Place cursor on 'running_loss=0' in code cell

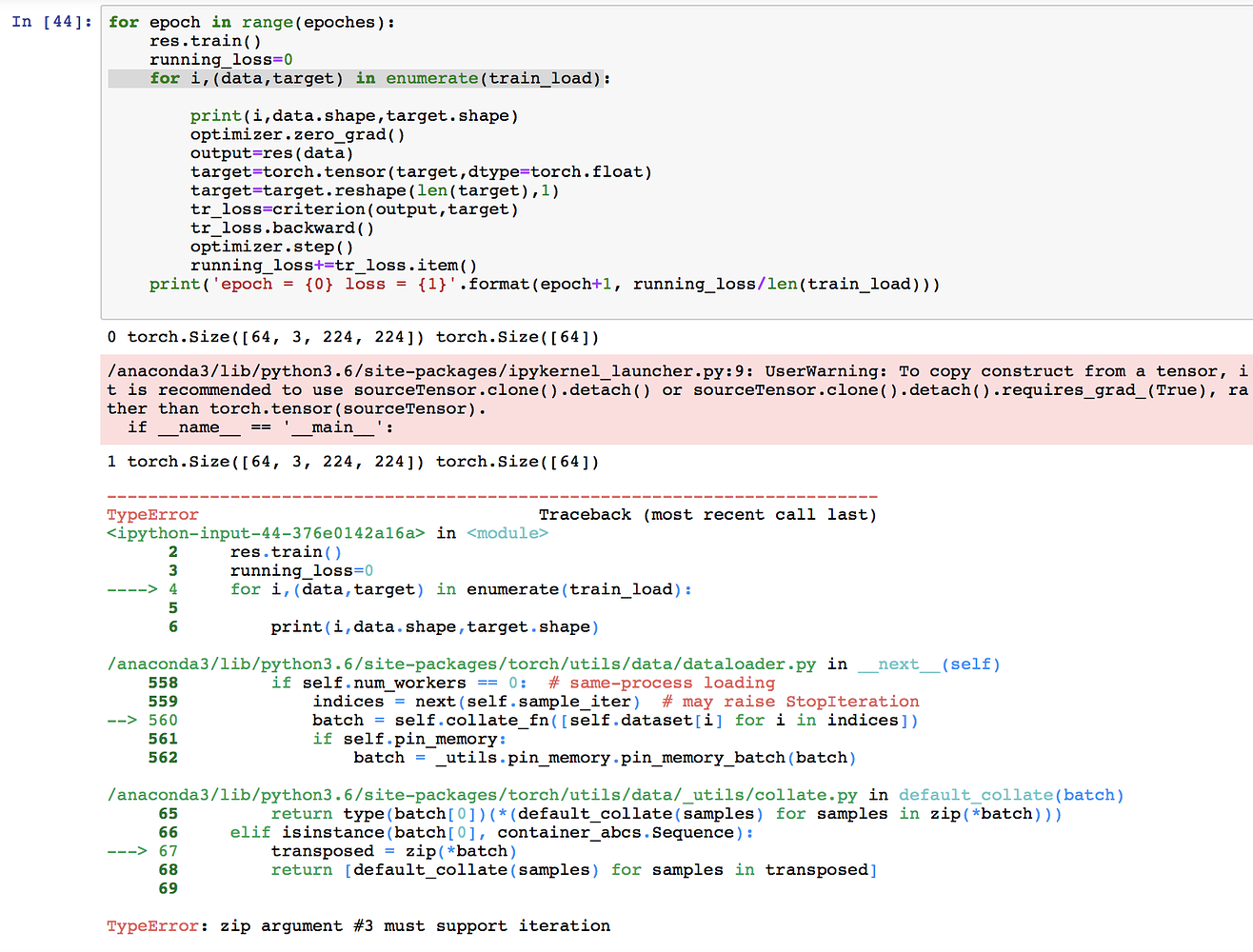click(221, 60)
